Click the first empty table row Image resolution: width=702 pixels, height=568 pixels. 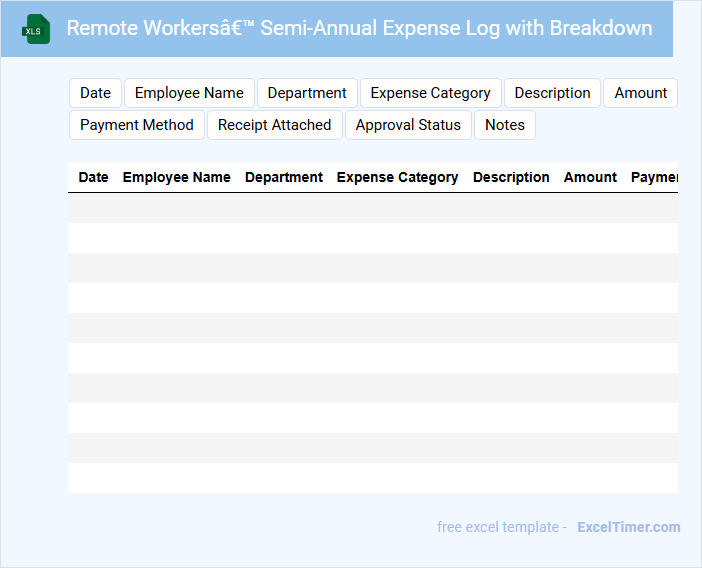372,208
